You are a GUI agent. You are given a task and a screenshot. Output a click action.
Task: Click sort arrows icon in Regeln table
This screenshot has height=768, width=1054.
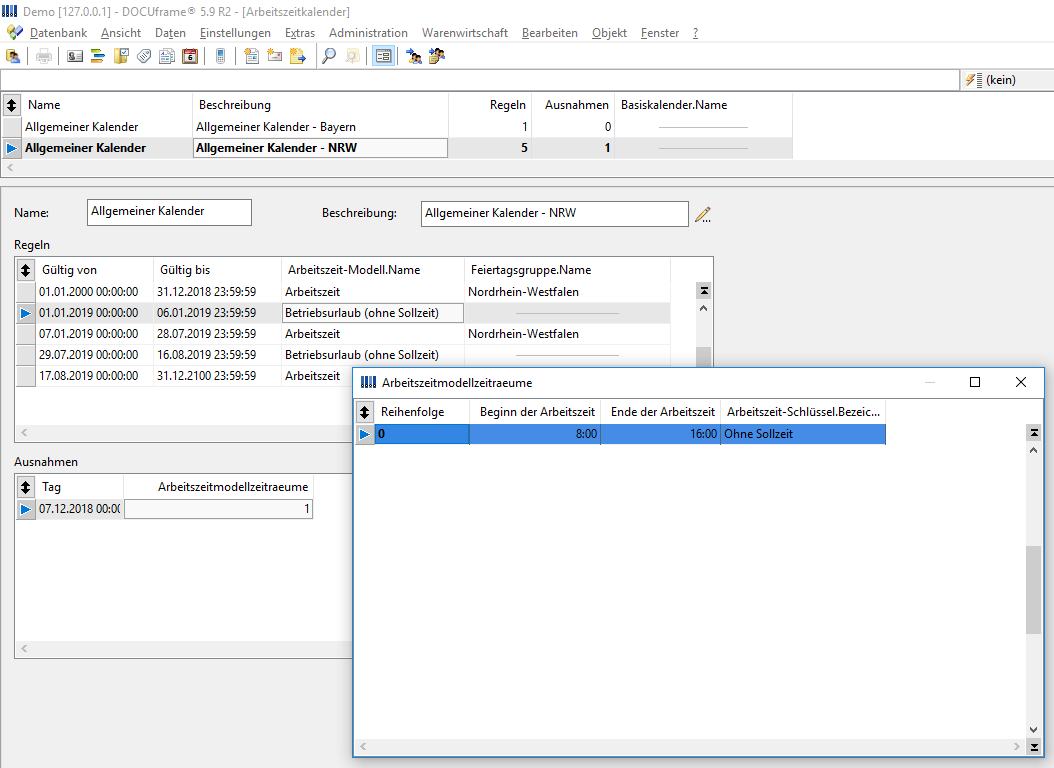tap(26, 270)
